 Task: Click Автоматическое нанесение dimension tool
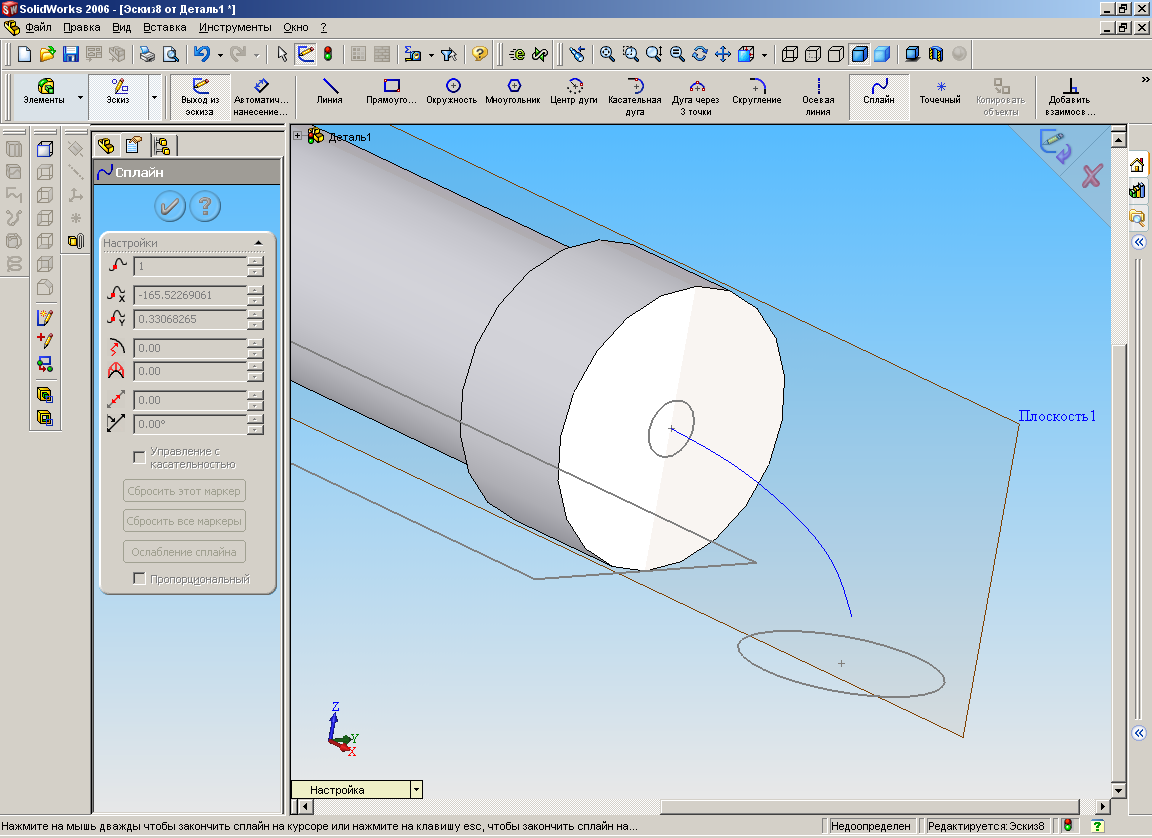(x=261, y=97)
